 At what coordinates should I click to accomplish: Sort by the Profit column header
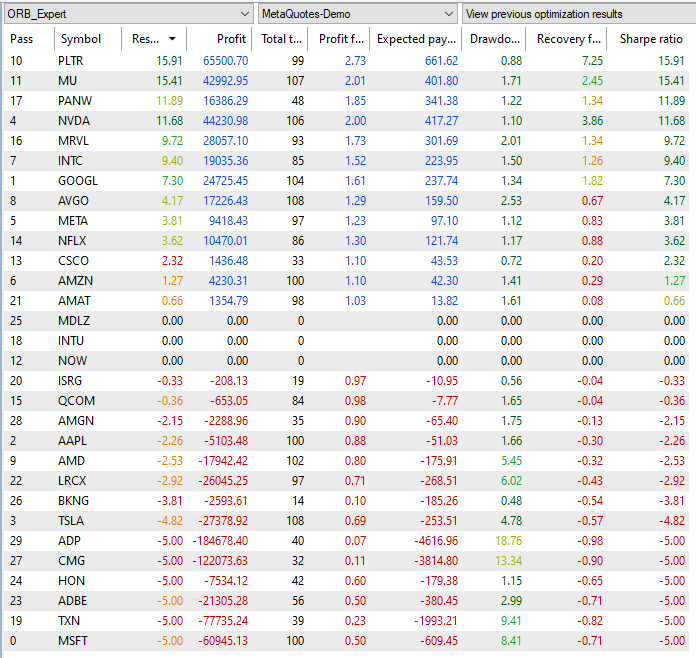219,39
